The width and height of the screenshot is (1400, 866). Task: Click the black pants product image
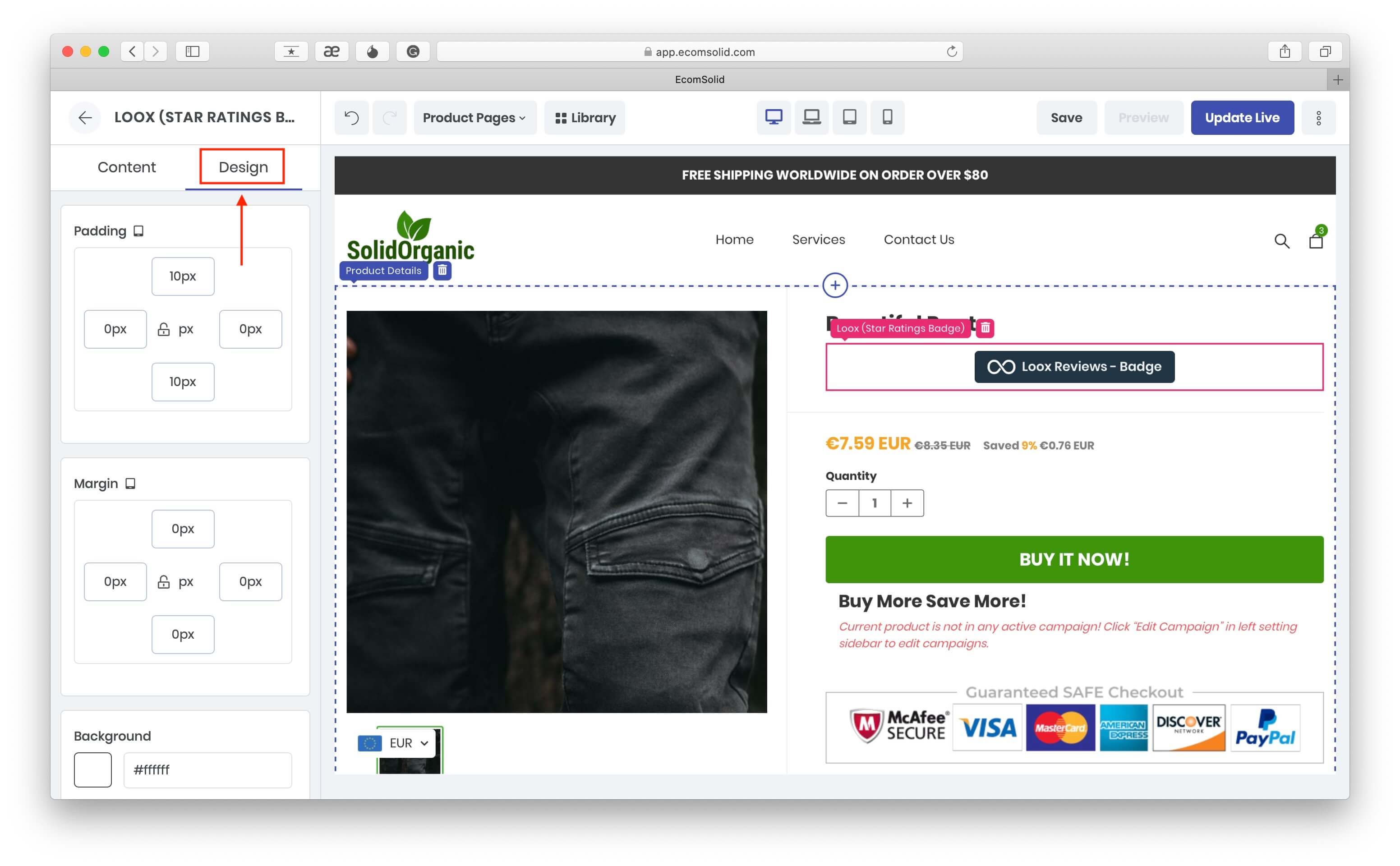click(x=557, y=511)
